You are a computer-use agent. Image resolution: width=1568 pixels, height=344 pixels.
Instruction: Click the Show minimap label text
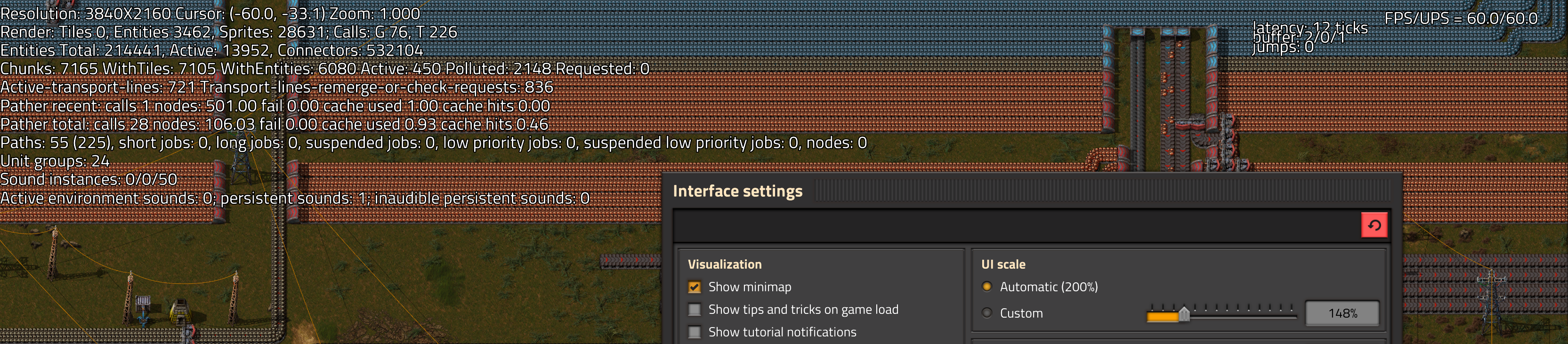749,287
